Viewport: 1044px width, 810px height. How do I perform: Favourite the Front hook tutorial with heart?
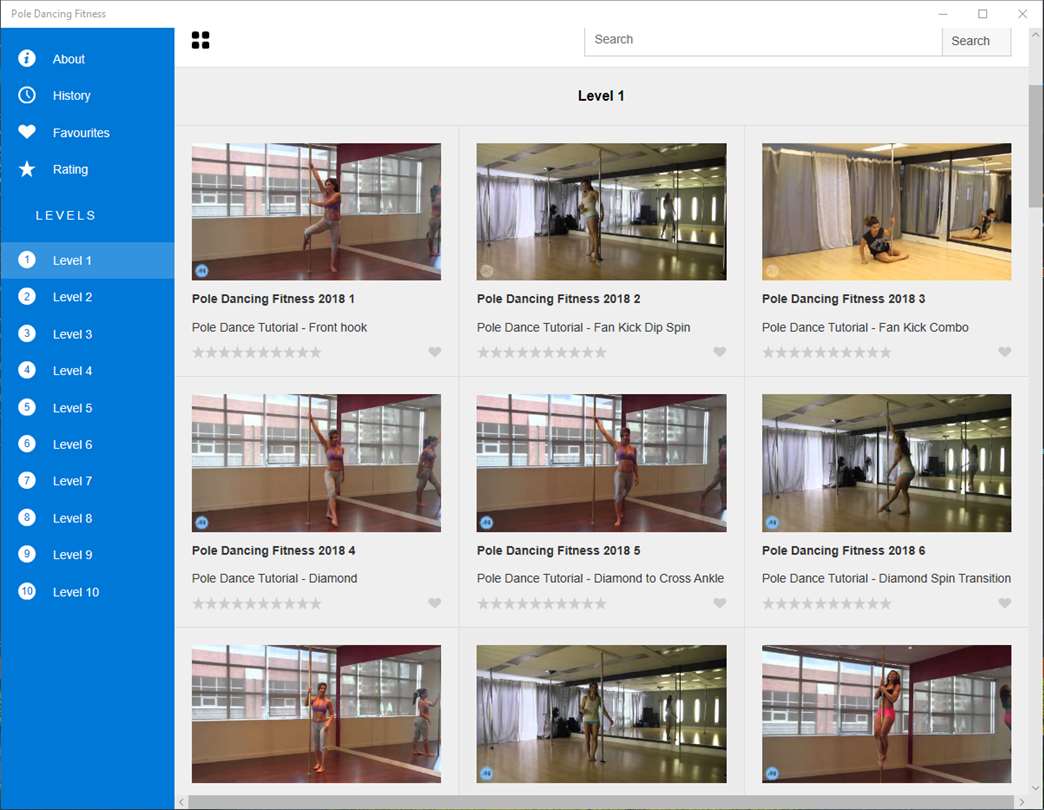point(435,352)
